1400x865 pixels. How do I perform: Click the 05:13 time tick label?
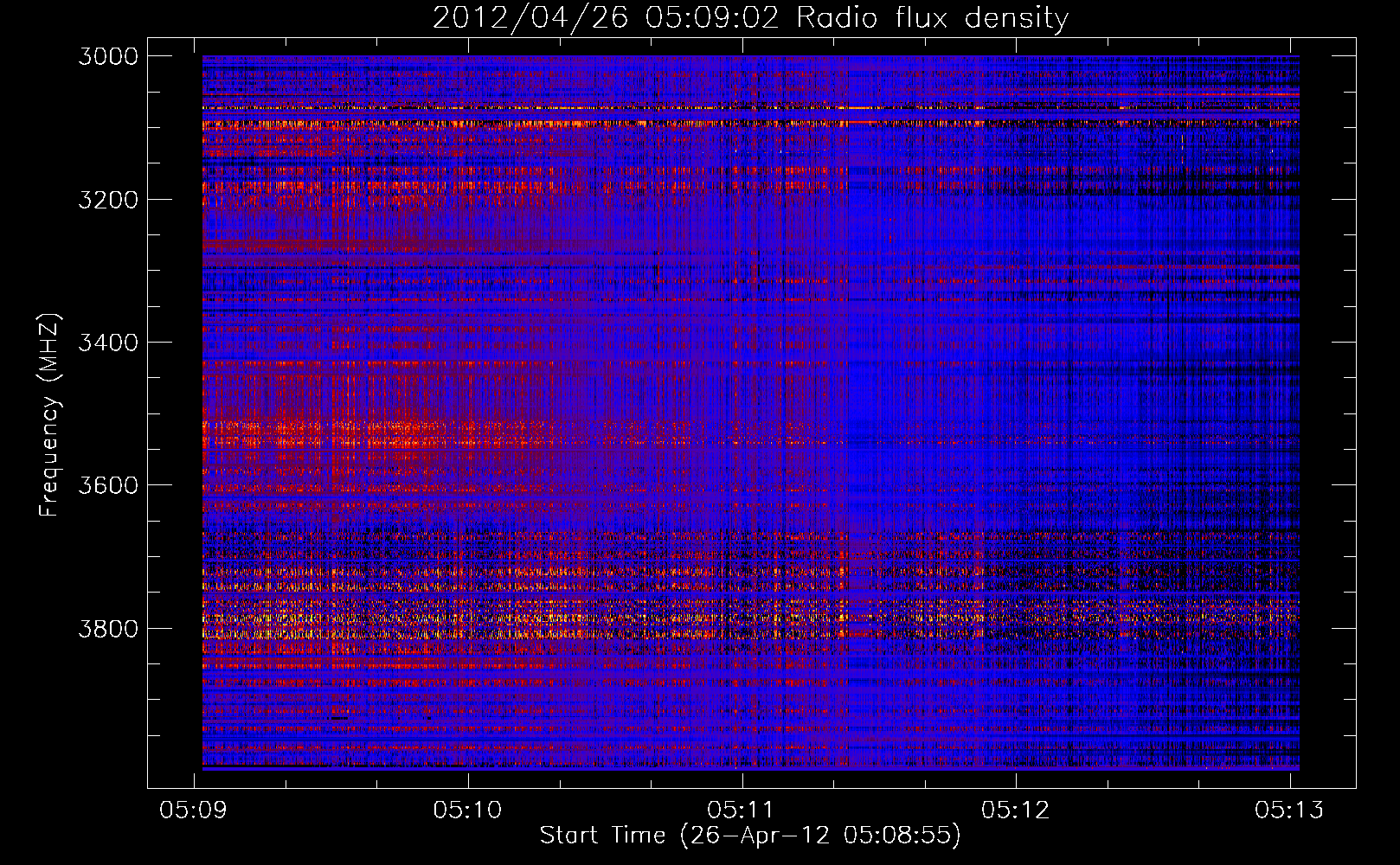[1290, 810]
